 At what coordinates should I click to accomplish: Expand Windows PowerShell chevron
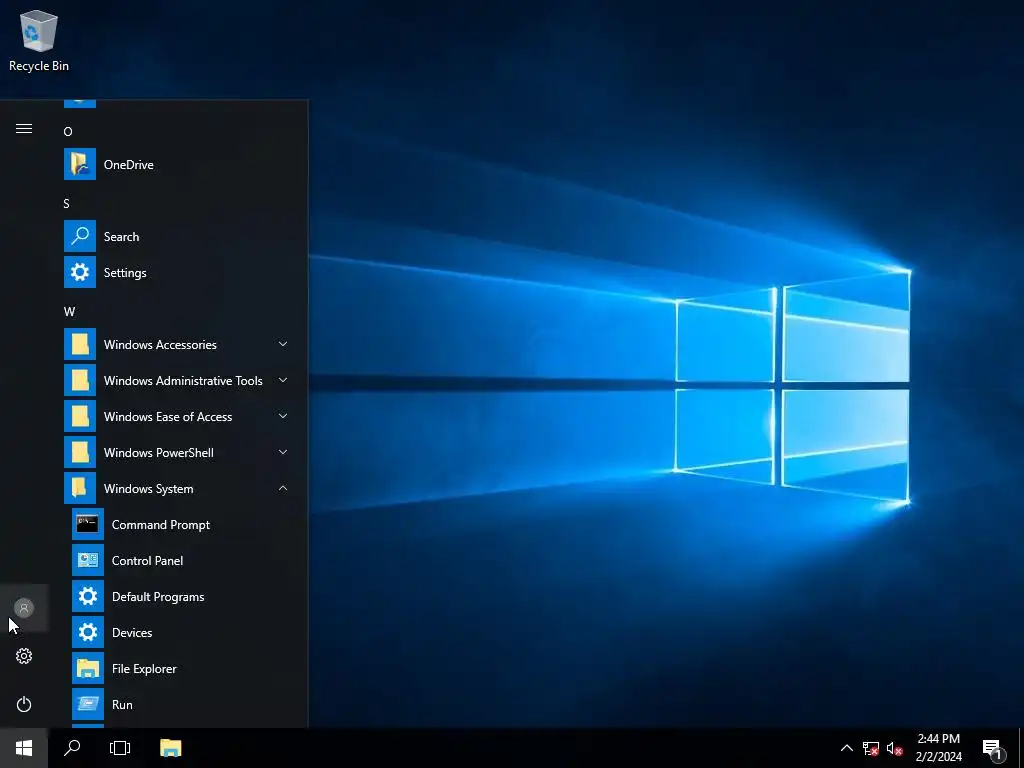click(x=283, y=452)
